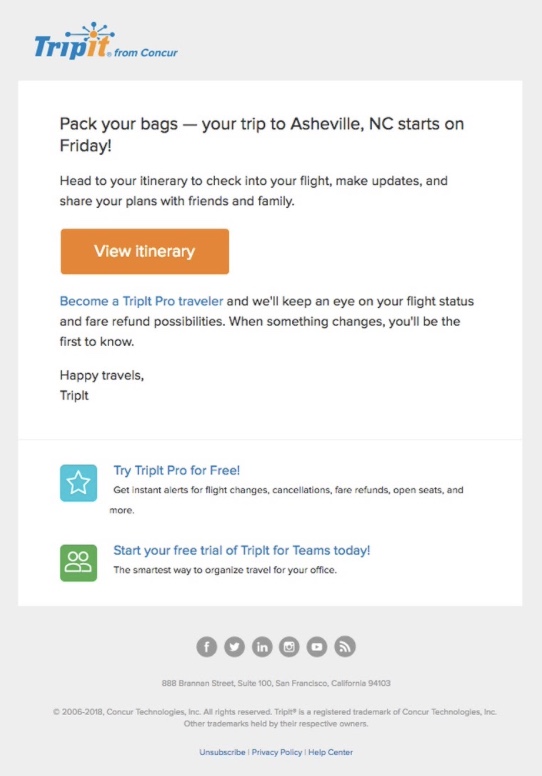542x776 pixels.
Task: Click the Concur Technologies copyright notice
Action: pos(275,718)
